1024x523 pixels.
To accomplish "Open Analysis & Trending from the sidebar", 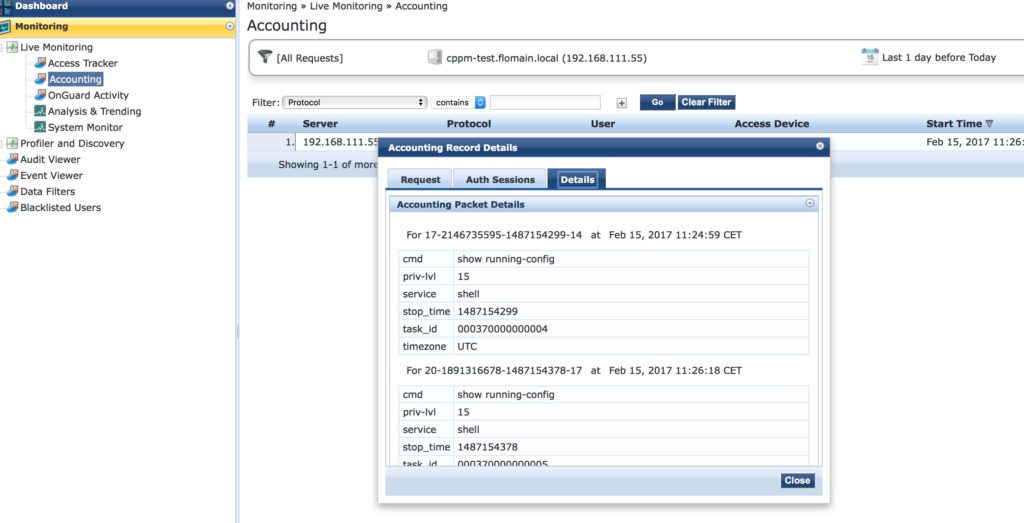I will tap(94, 111).
